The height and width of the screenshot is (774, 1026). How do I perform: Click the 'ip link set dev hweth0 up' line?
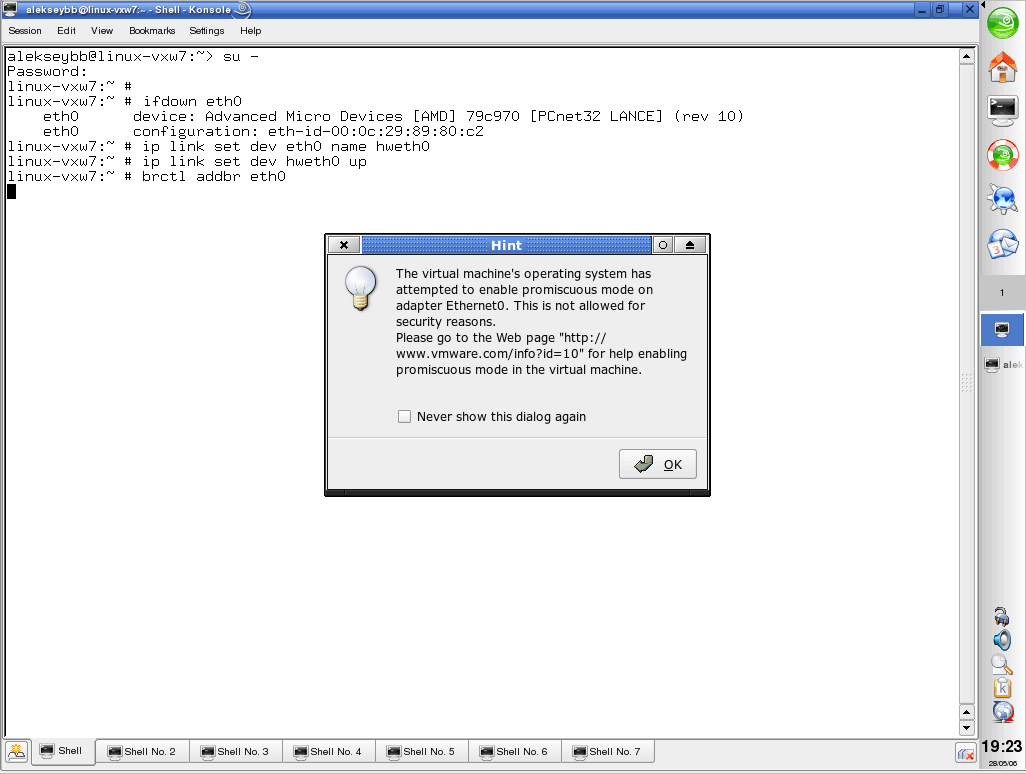point(187,162)
